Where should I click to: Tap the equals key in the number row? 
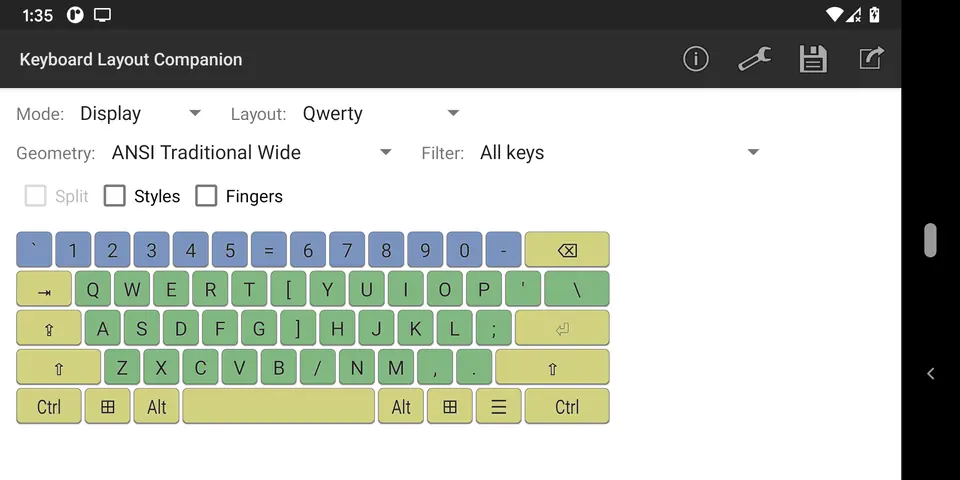269,250
